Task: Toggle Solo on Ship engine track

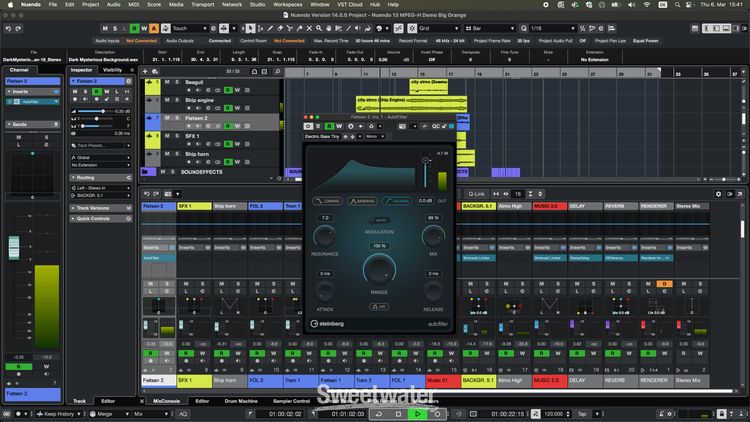Action: tap(176, 100)
